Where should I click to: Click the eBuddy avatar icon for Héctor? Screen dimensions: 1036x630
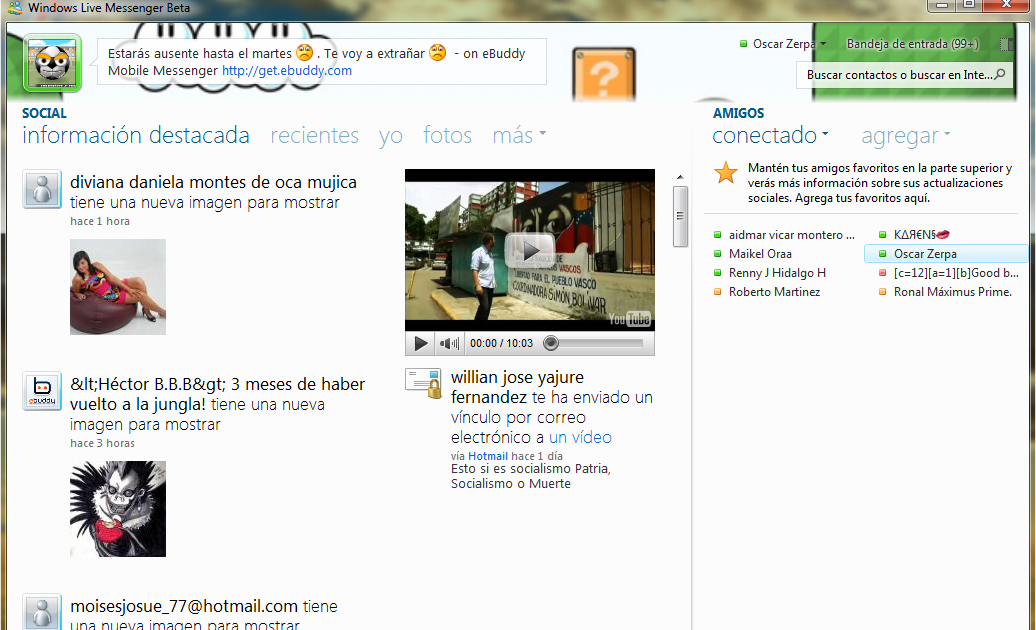tap(42, 391)
